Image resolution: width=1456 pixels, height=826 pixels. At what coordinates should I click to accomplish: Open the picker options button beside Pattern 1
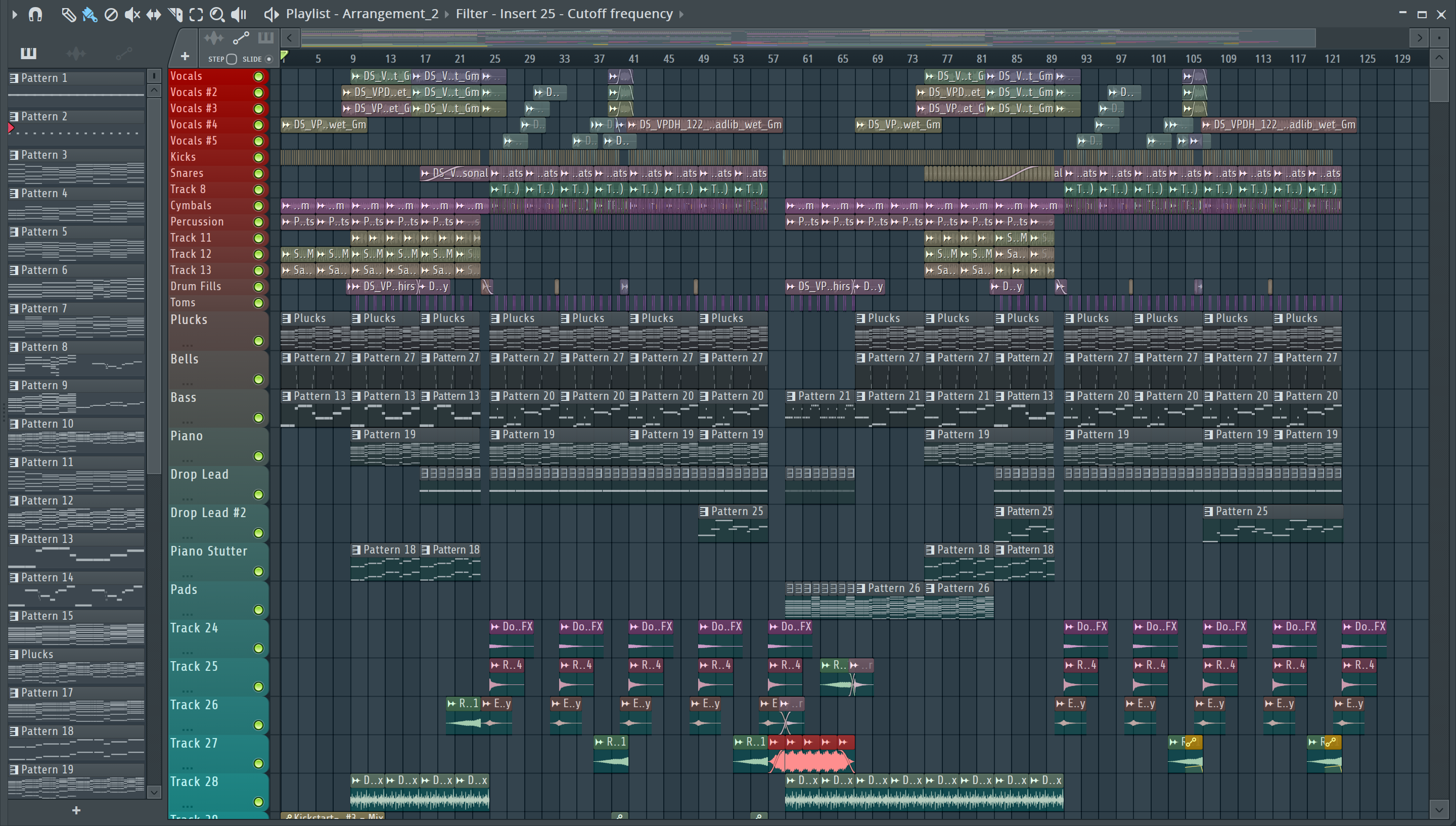(x=154, y=76)
